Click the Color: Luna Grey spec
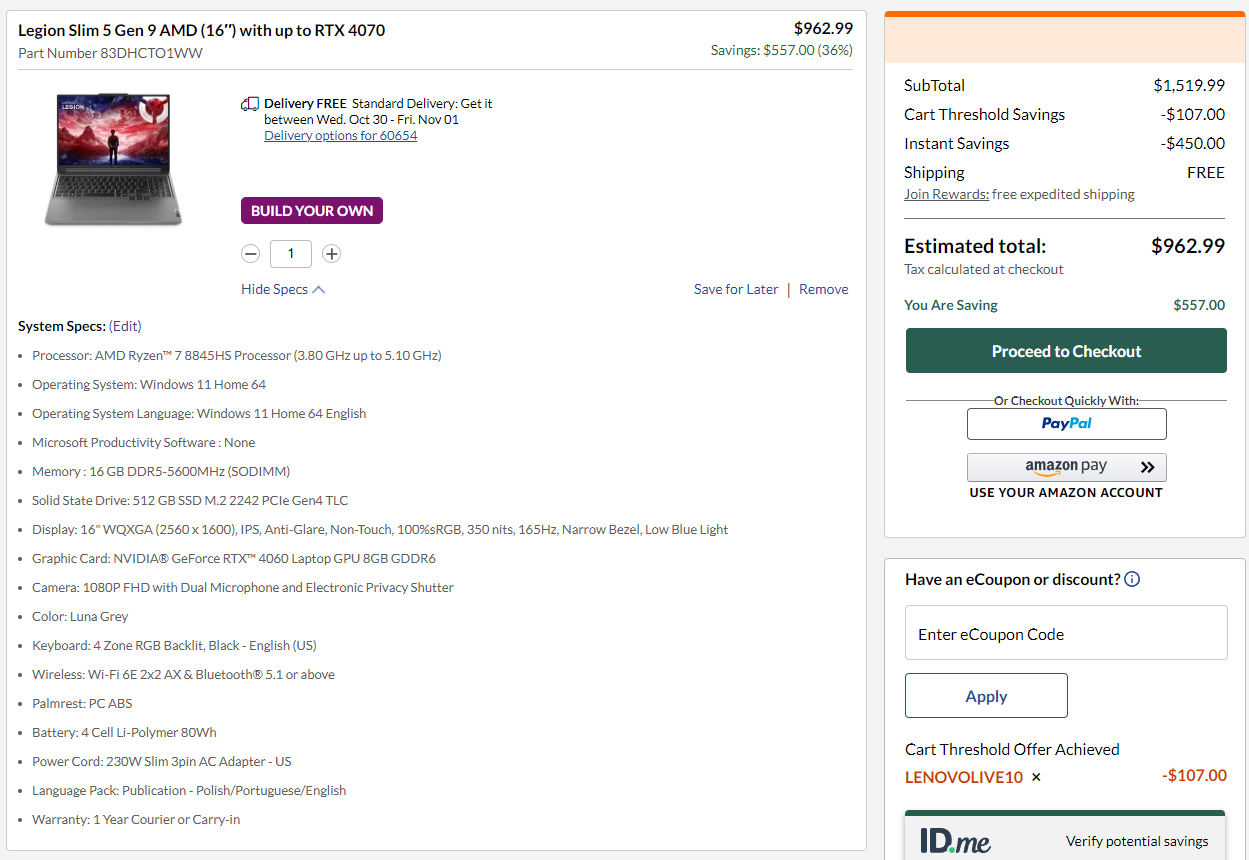1249x860 pixels. [80, 616]
